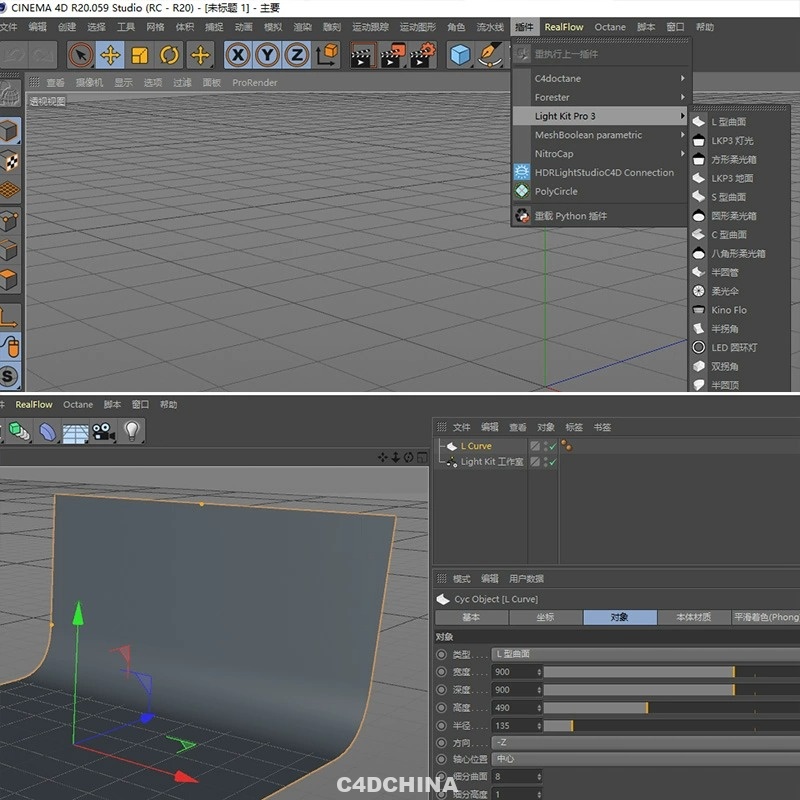Toggle L Curve enable checkmark
The width and height of the screenshot is (800, 800).
pos(553,446)
